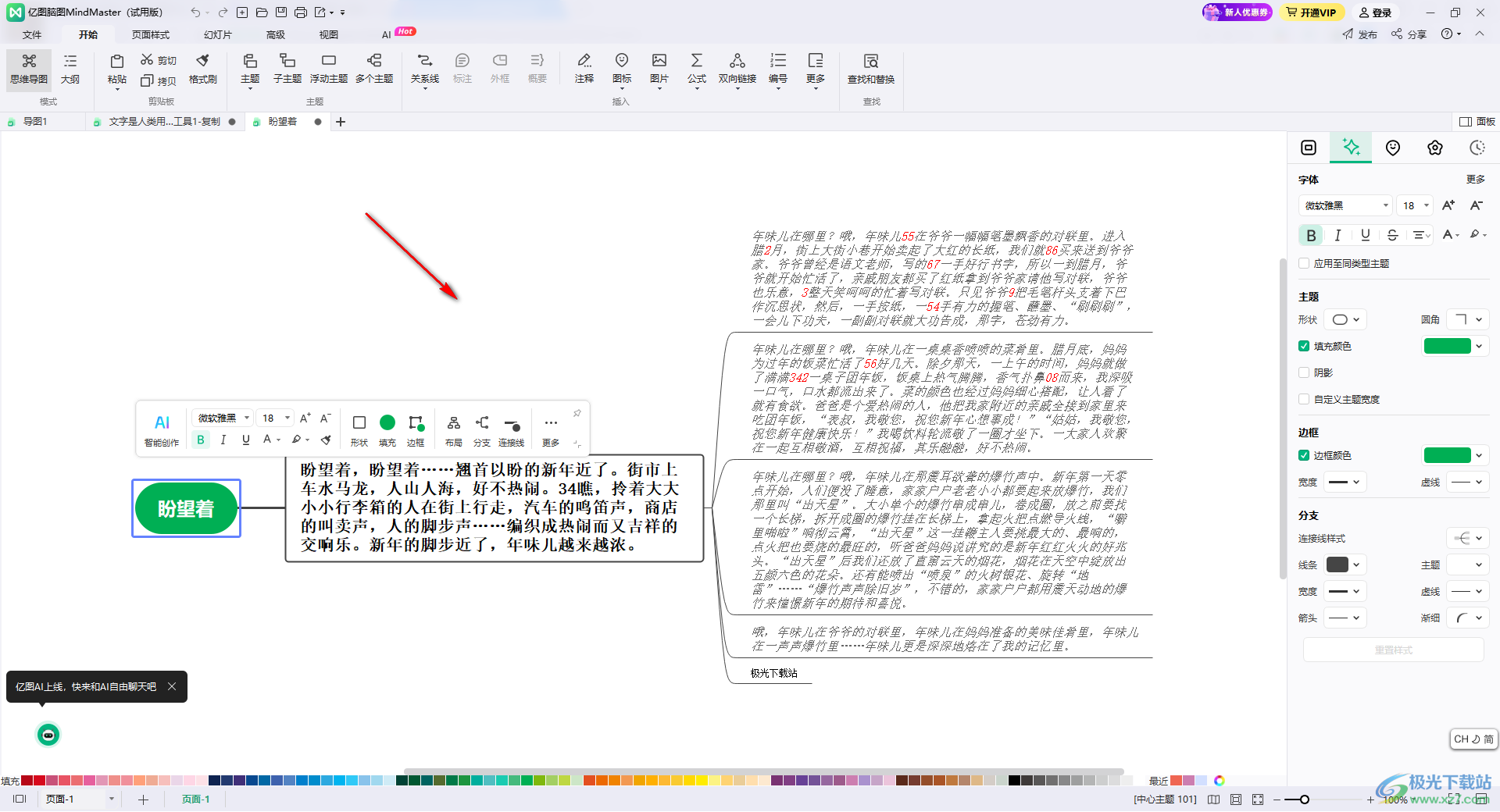Click the 开通VIP button
The height and width of the screenshot is (812, 1500).
(x=1312, y=12)
